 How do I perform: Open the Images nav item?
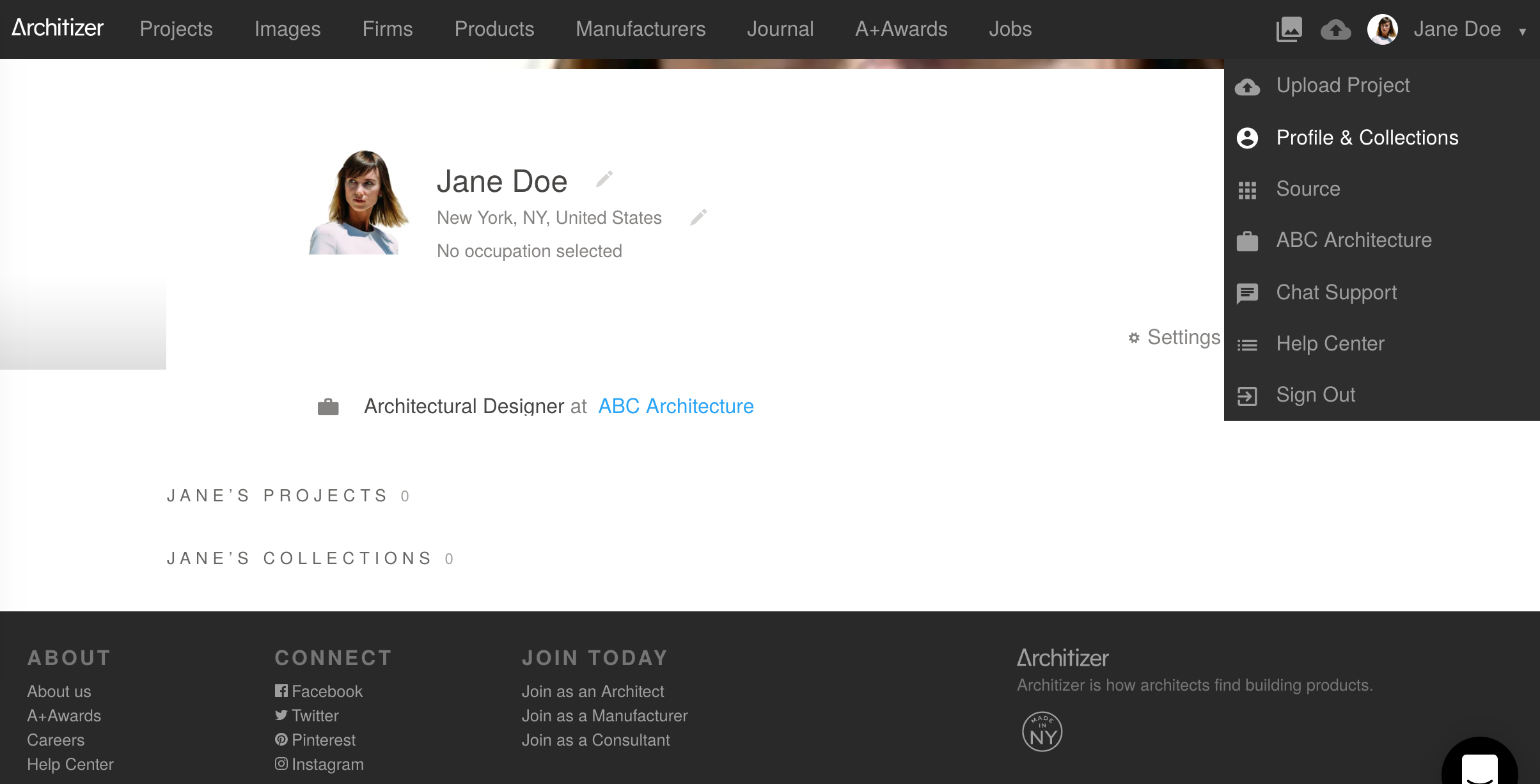point(288,29)
